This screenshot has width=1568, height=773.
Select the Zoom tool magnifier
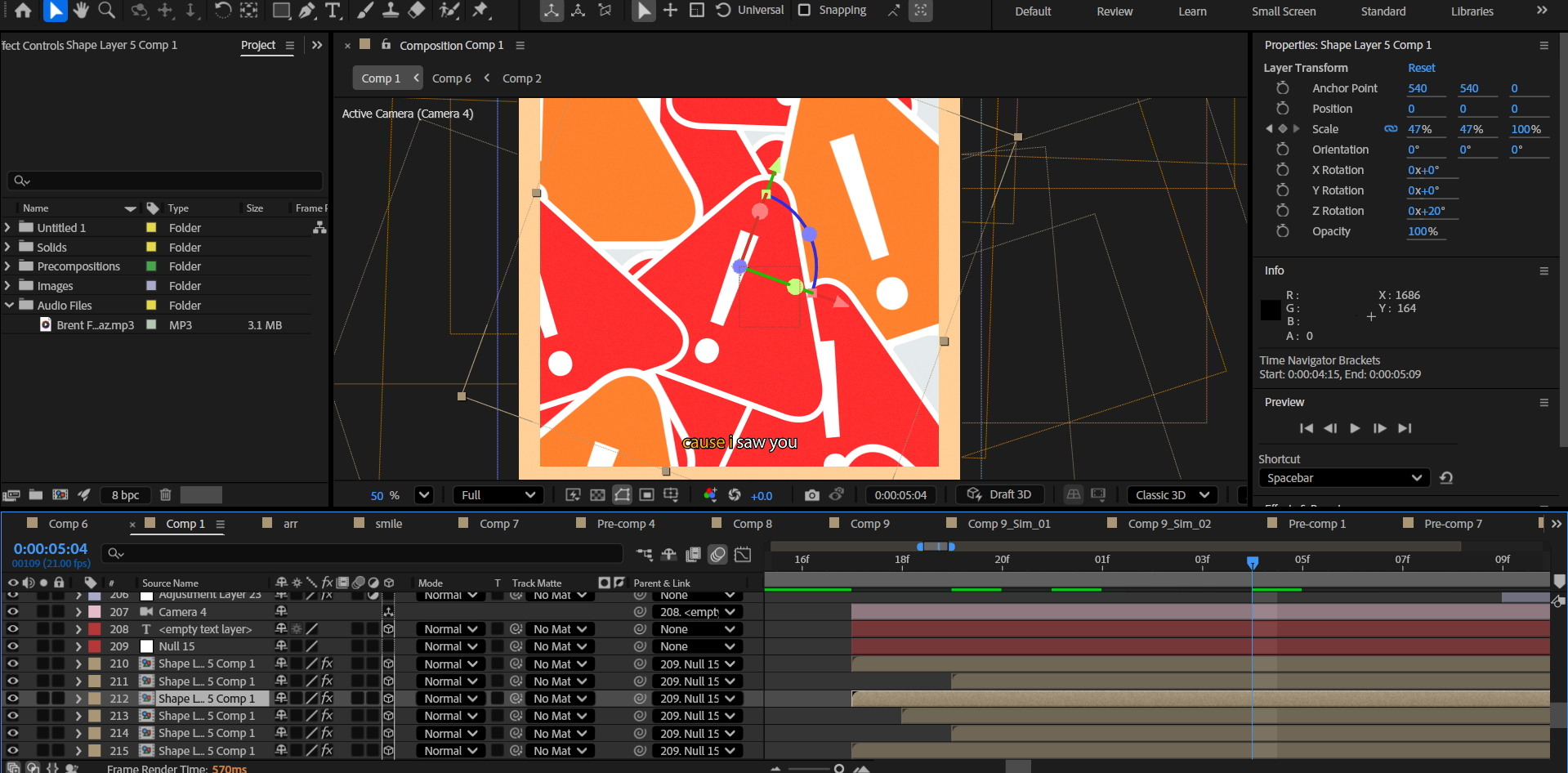pos(106,11)
